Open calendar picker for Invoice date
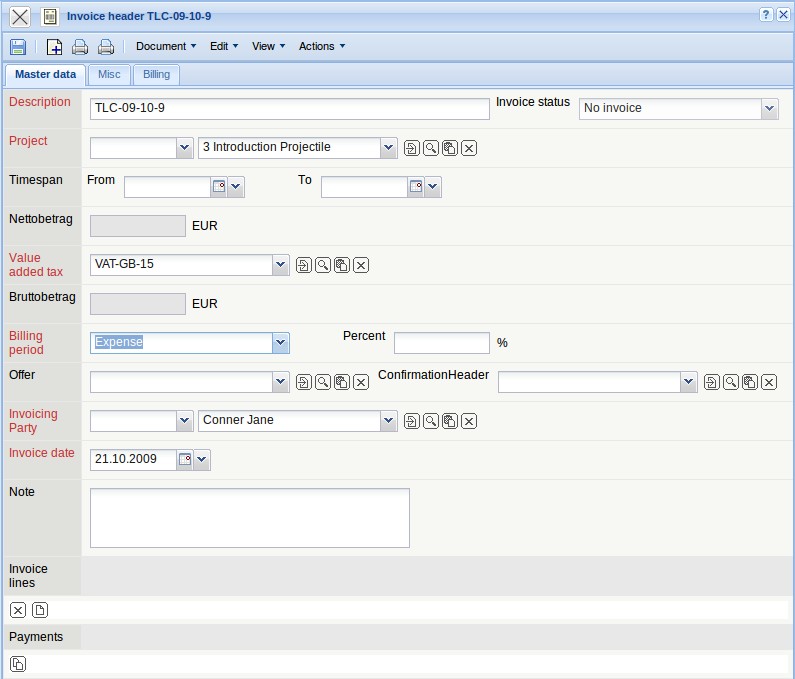 point(184,460)
